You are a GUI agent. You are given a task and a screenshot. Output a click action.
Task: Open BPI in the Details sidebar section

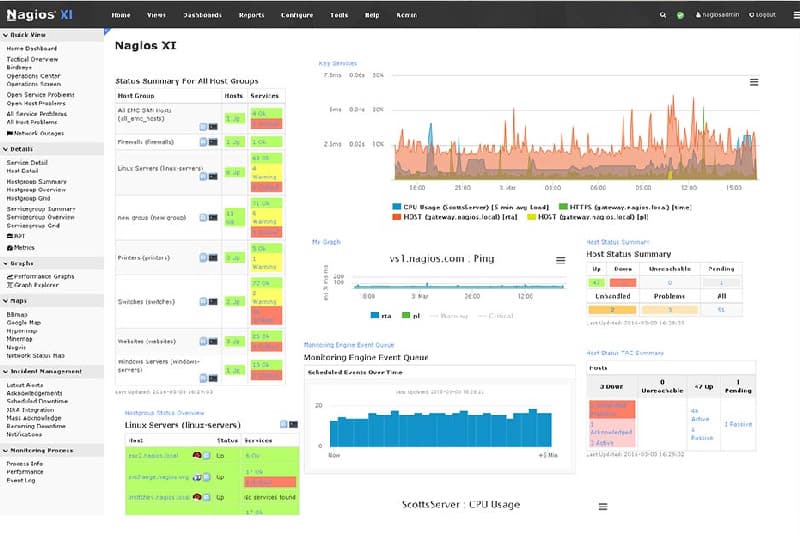point(16,236)
